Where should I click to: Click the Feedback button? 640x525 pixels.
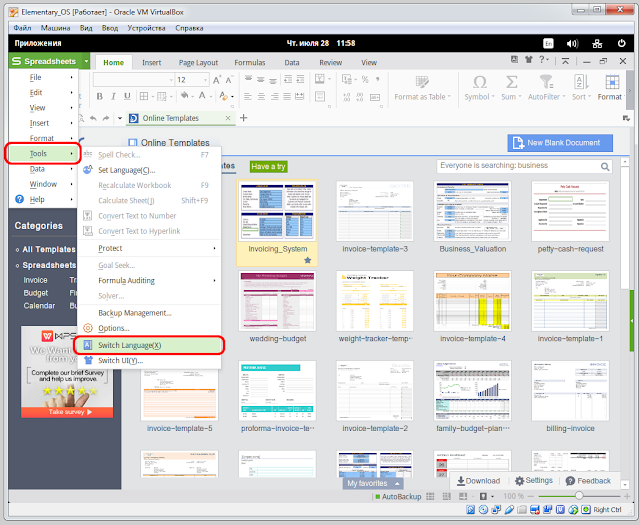point(588,481)
